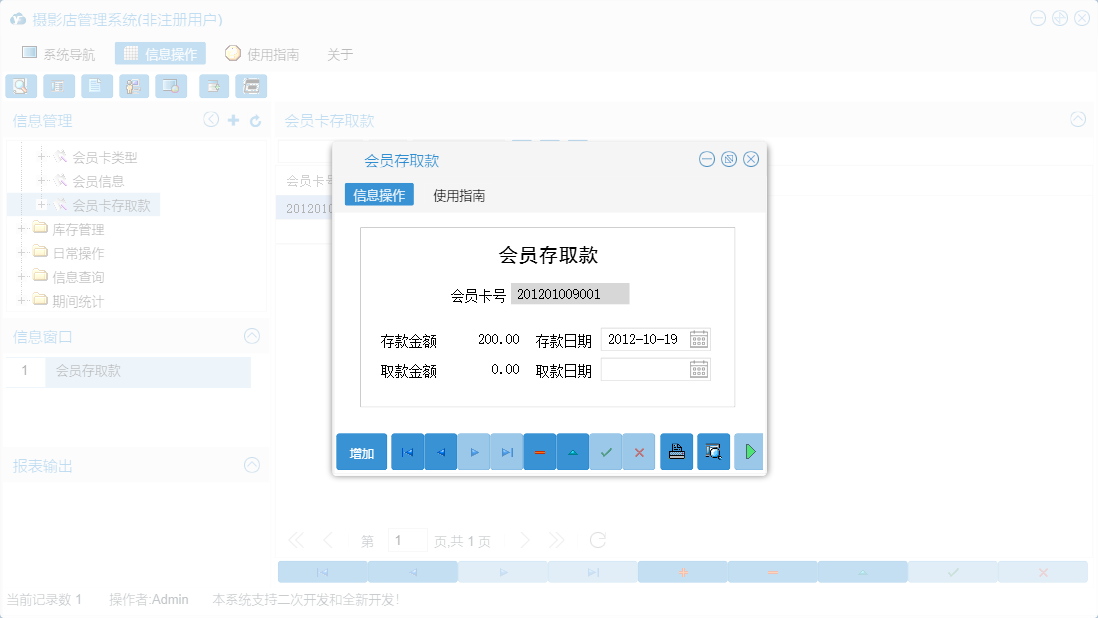Open the print icon in the dialog toolbar
The image size is (1098, 618).
677,451
